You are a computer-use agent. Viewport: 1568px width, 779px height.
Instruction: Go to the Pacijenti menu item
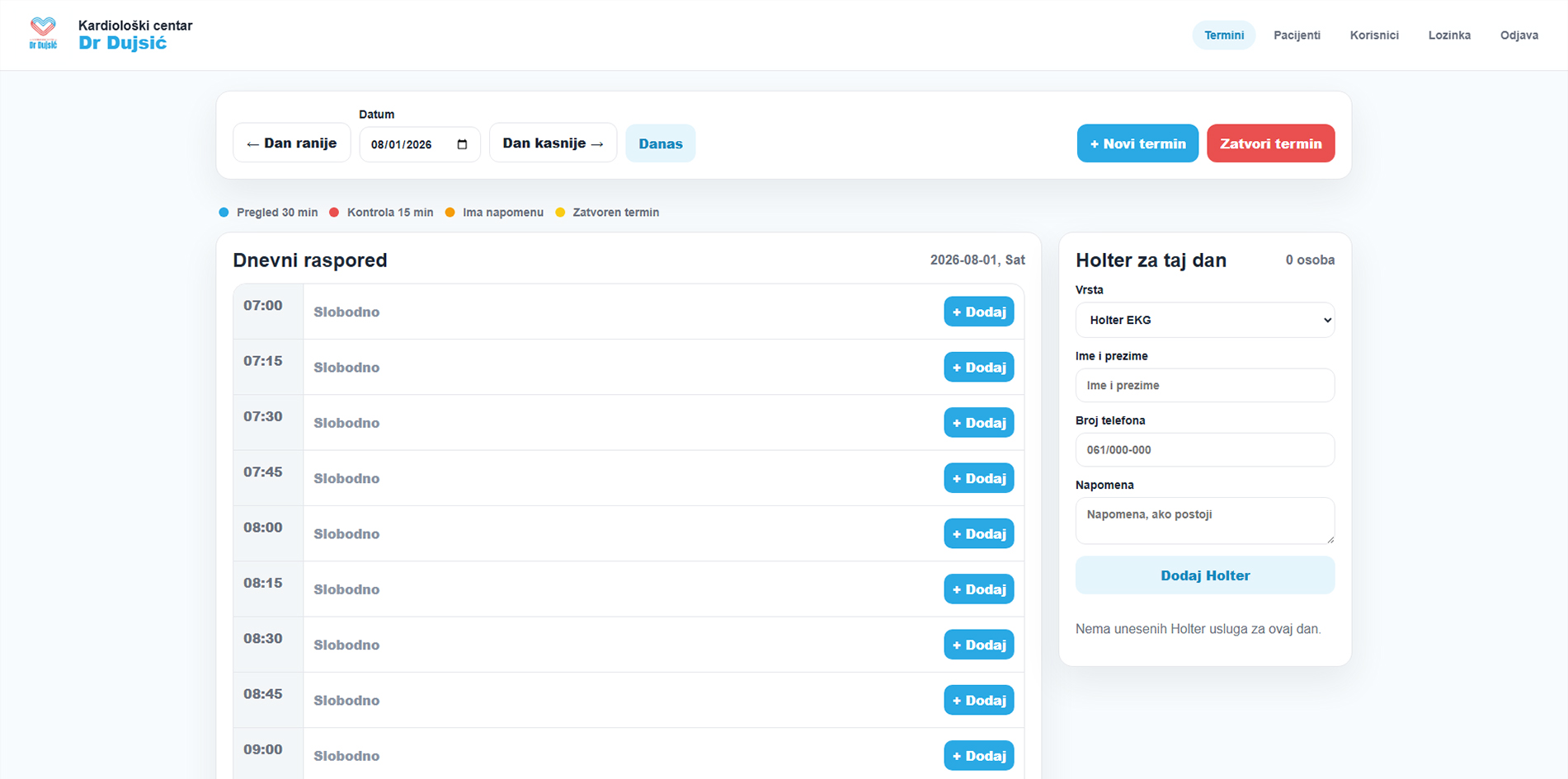[x=1297, y=35]
